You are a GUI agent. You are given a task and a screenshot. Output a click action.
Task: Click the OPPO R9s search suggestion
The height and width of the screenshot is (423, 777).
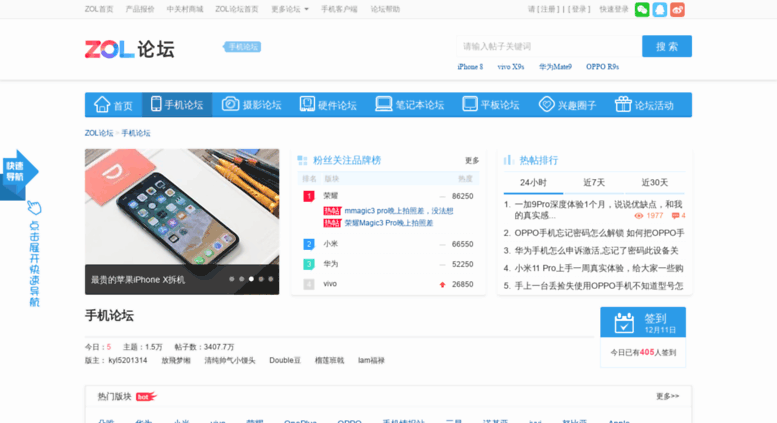(602, 67)
